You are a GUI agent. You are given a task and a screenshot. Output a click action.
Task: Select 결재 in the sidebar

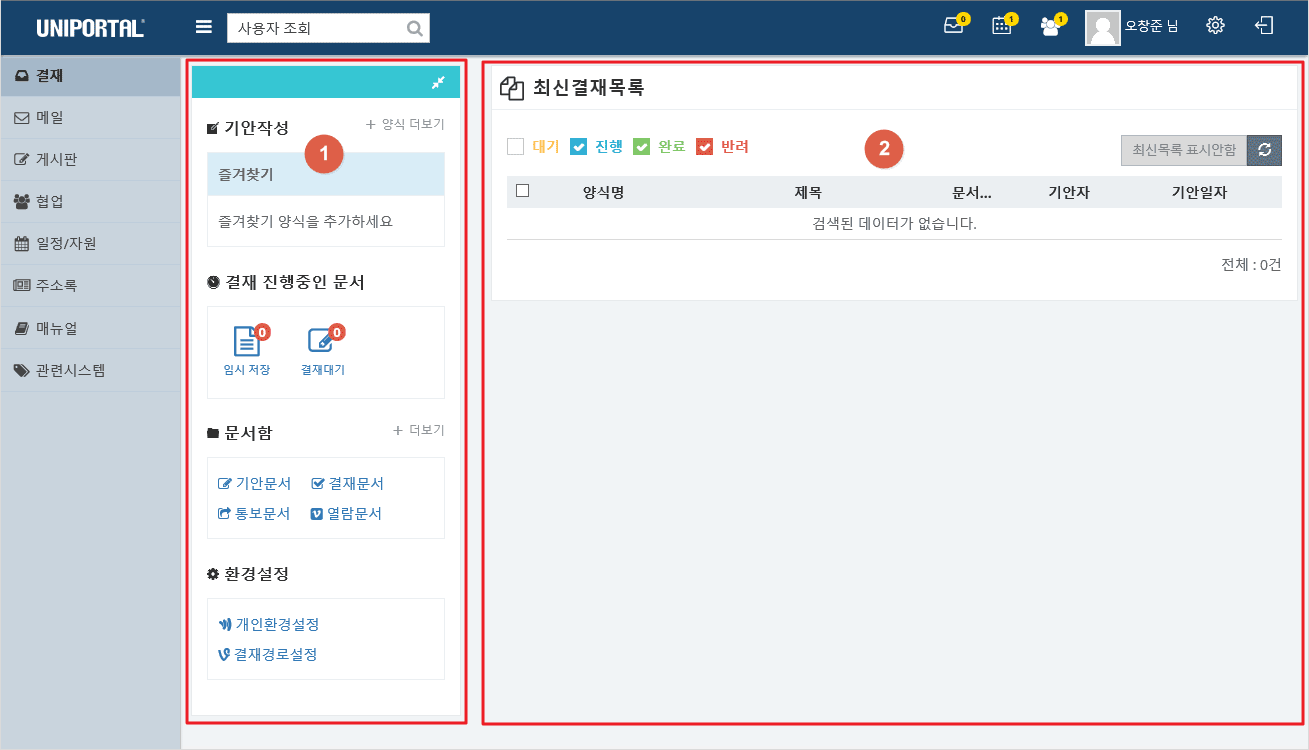tap(90, 75)
